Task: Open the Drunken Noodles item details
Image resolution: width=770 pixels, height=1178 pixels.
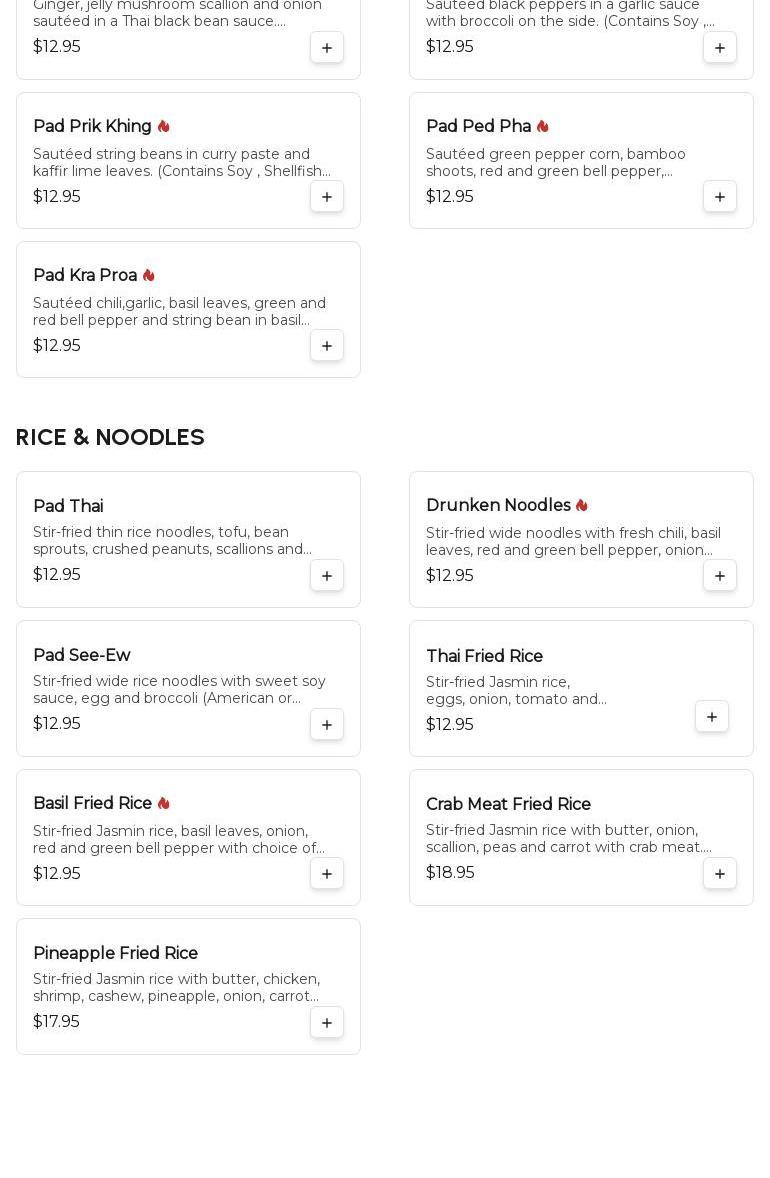Action: (581, 539)
